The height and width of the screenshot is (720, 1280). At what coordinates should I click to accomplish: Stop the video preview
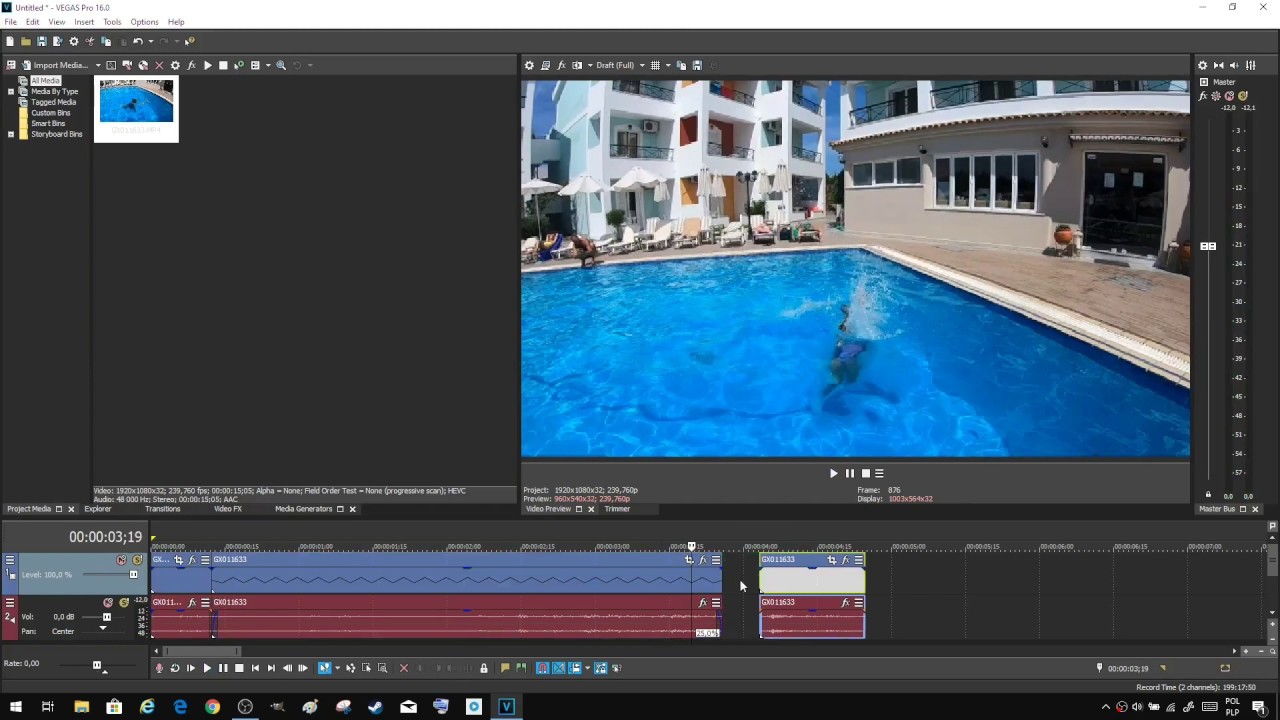pos(865,474)
